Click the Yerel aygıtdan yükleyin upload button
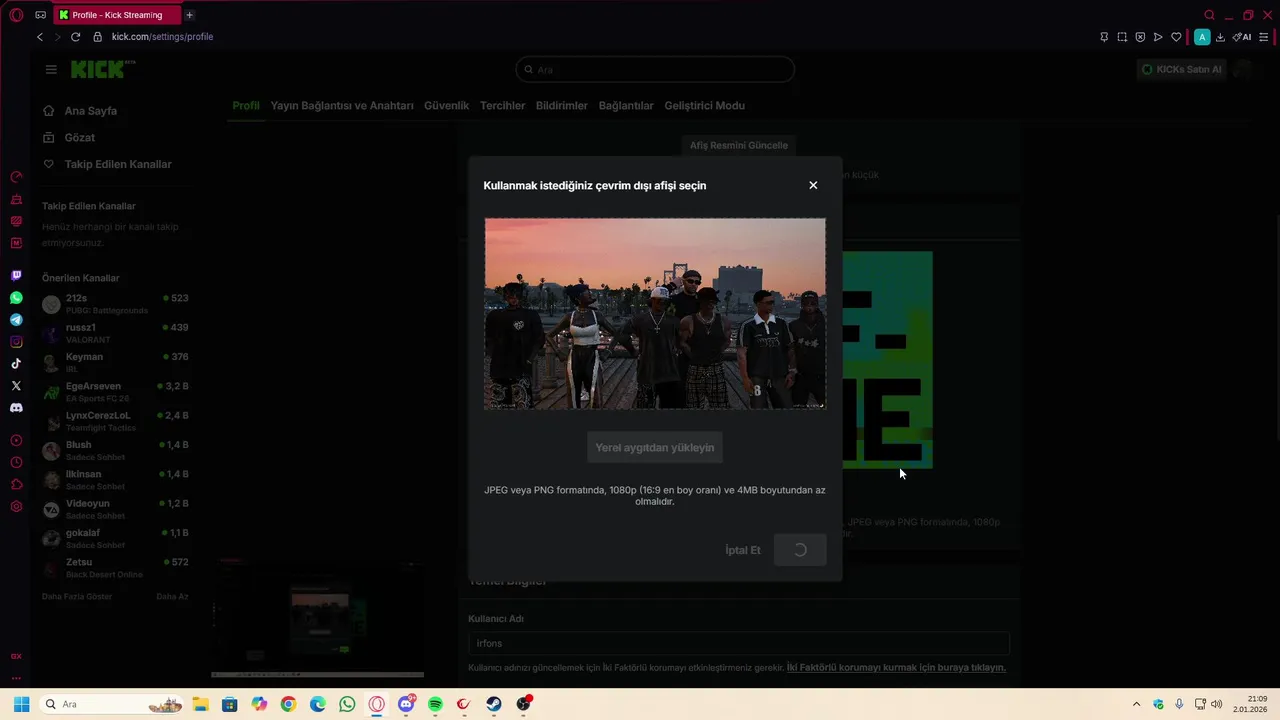 (x=655, y=447)
